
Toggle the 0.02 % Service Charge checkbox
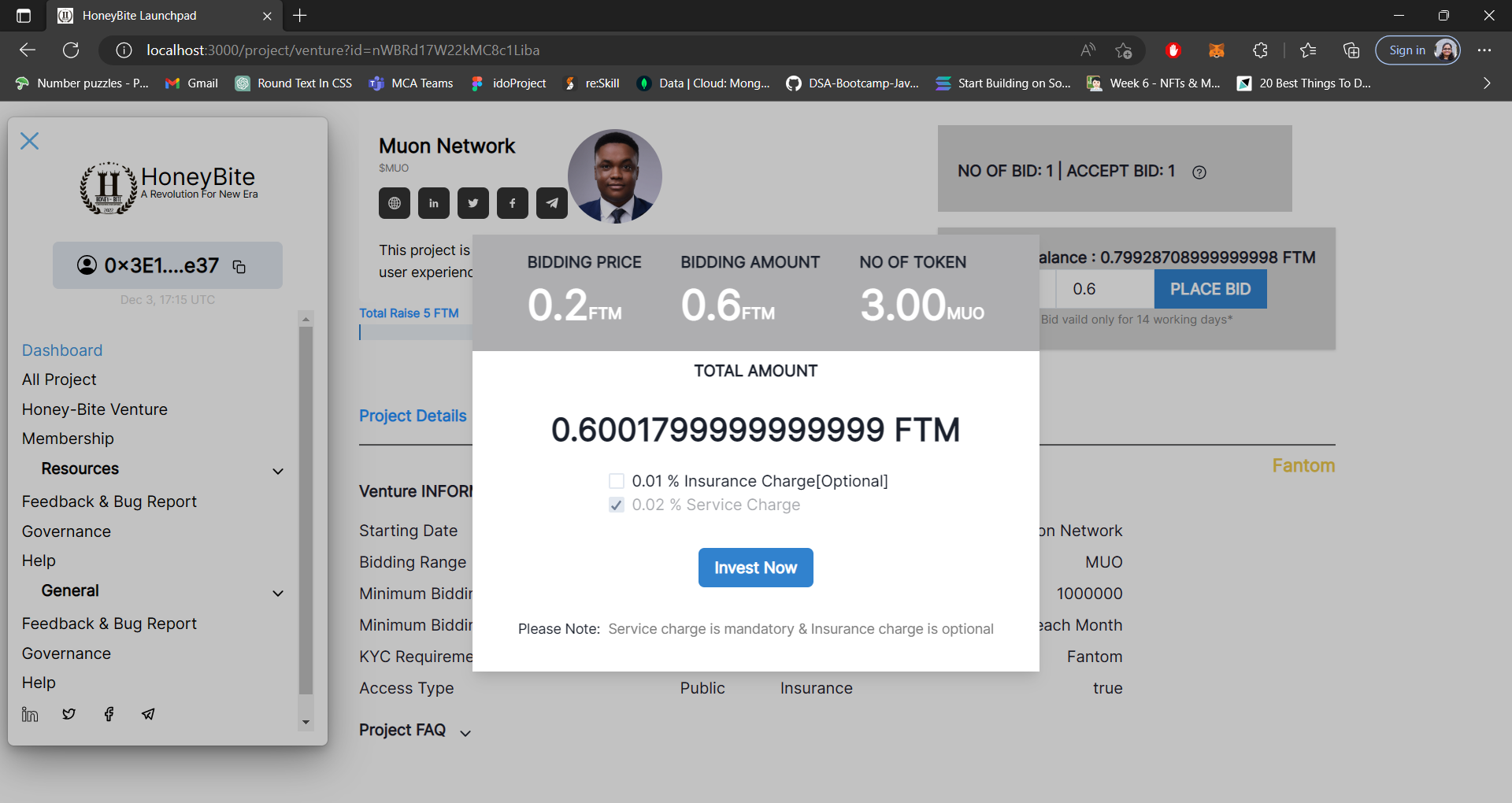tap(617, 505)
